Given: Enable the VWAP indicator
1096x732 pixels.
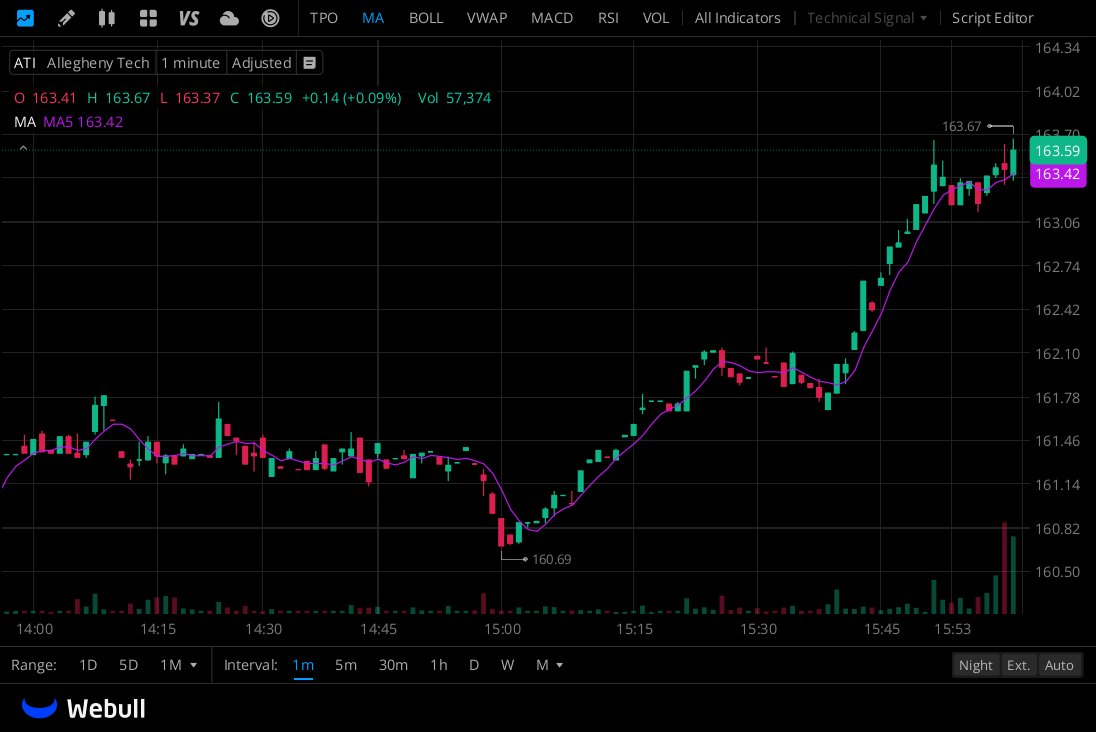Looking at the screenshot, I should point(487,18).
